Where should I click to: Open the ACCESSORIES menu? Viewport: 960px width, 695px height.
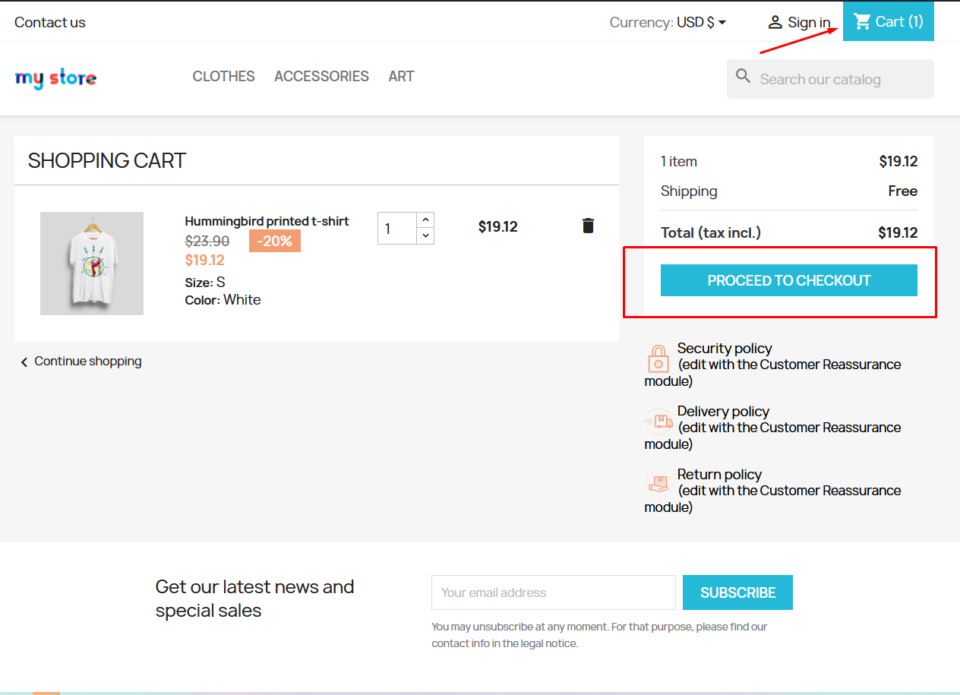(x=321, y=76)
